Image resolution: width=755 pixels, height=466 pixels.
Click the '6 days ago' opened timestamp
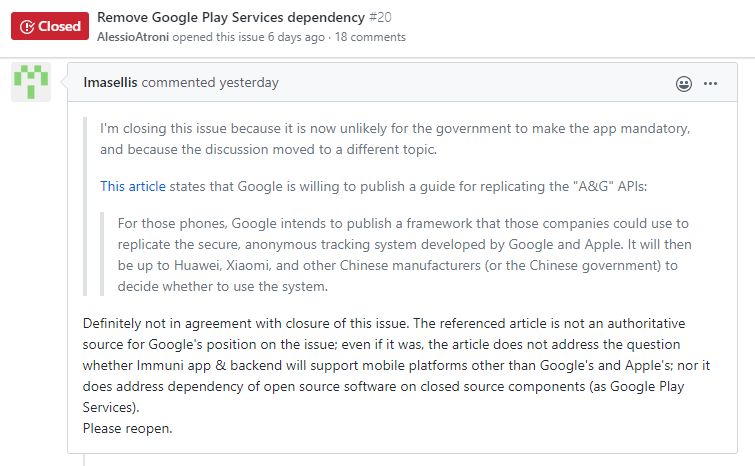296,37
